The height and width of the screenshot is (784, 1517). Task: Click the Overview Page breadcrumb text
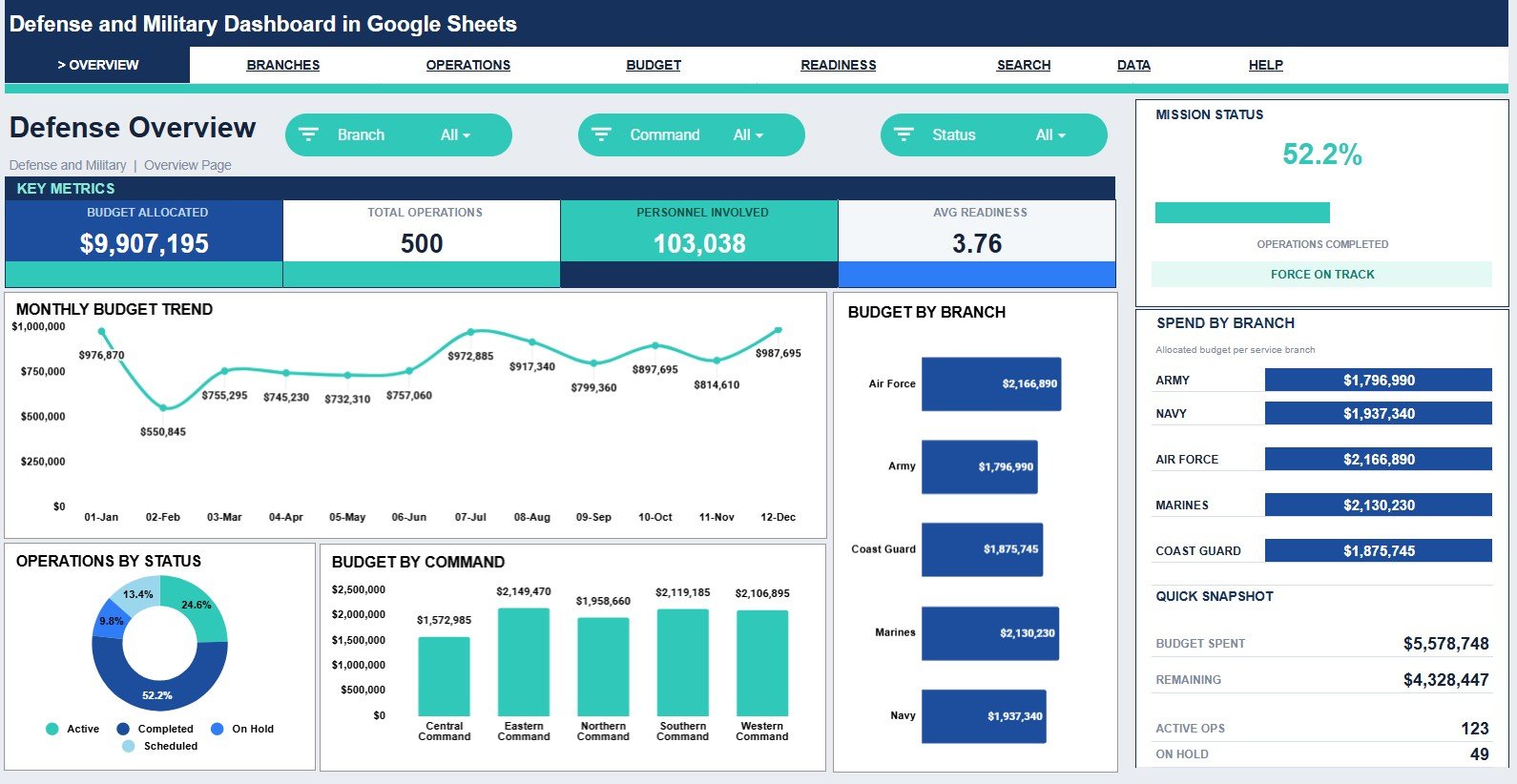coord(188,165)
